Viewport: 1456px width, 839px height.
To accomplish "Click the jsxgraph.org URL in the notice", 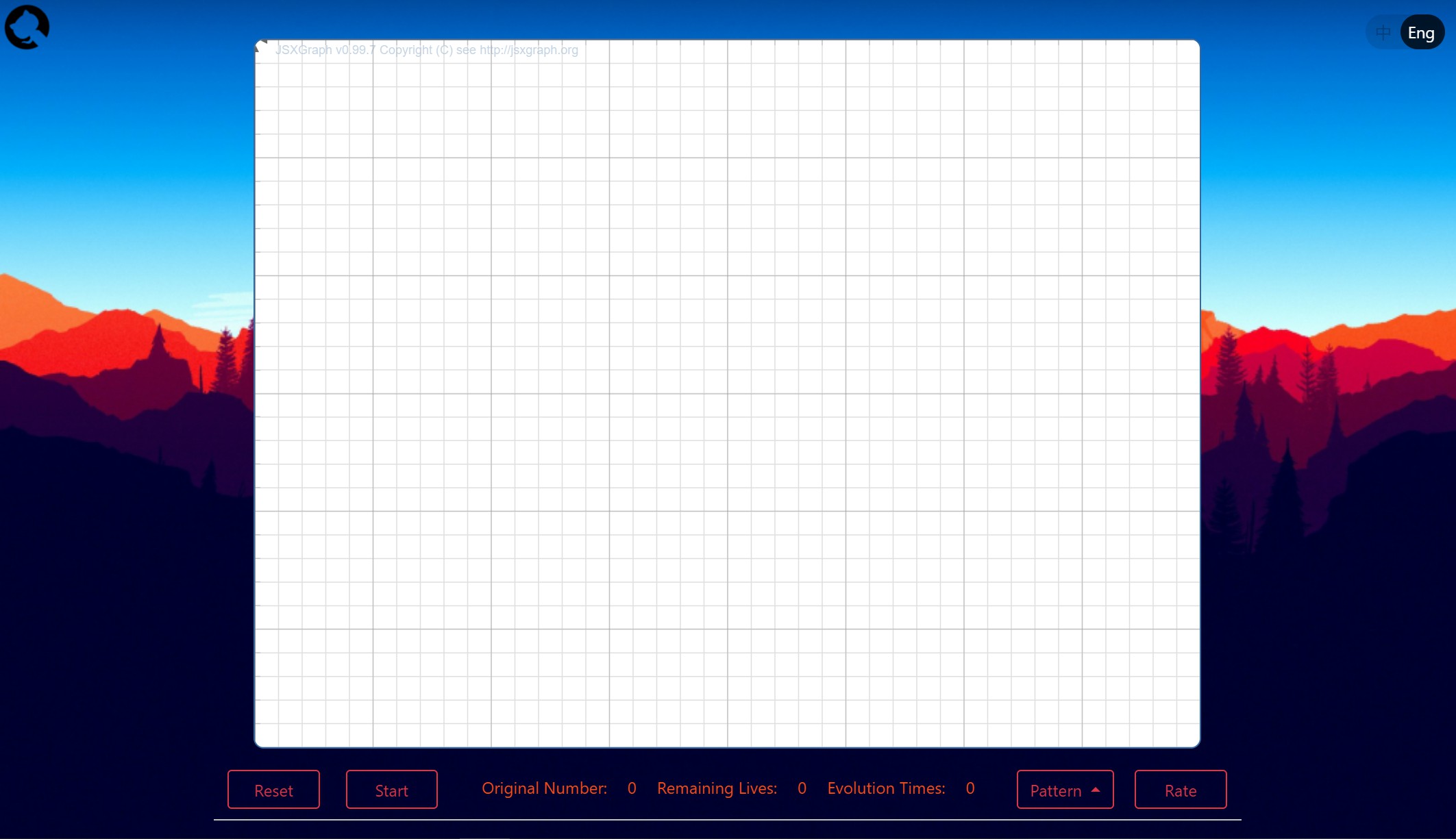I will click(x=528, y=50).
